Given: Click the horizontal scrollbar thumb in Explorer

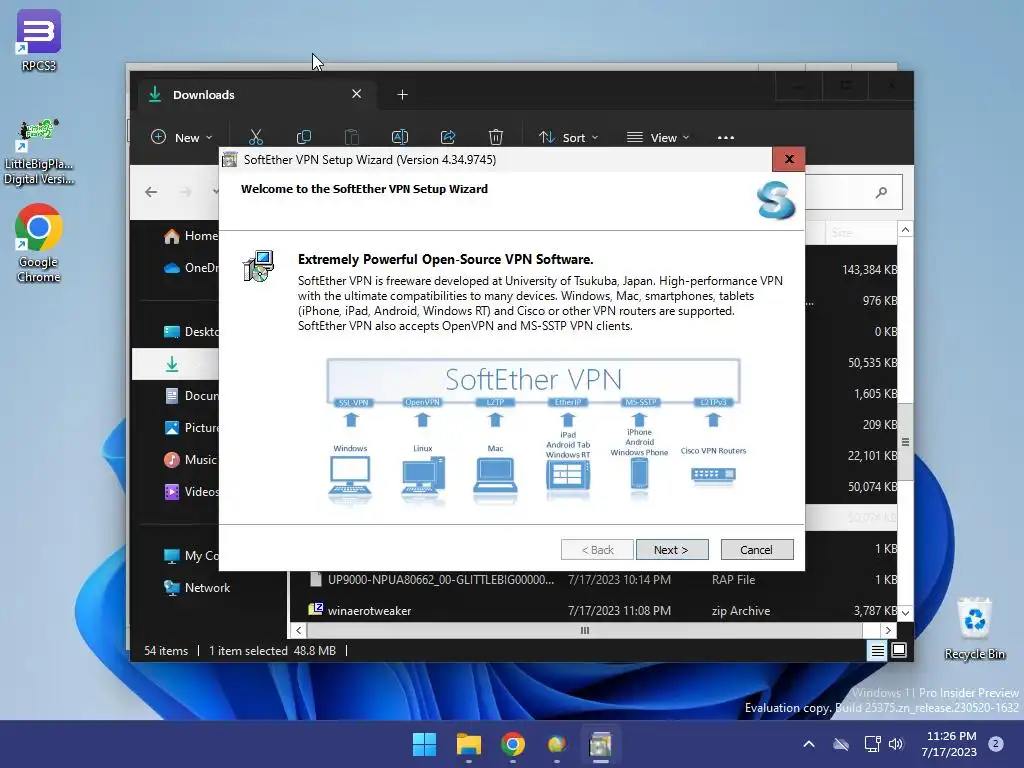Looking at the screenshot, I should click(584, 630).
